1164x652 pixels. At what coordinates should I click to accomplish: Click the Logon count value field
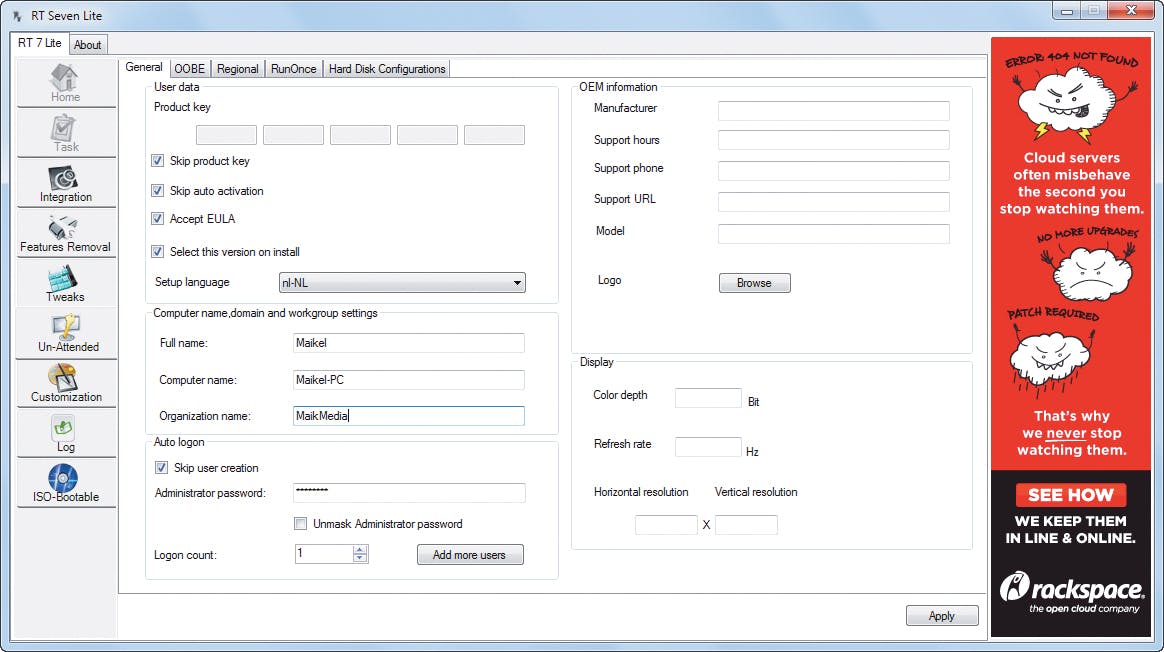(324, 553)
